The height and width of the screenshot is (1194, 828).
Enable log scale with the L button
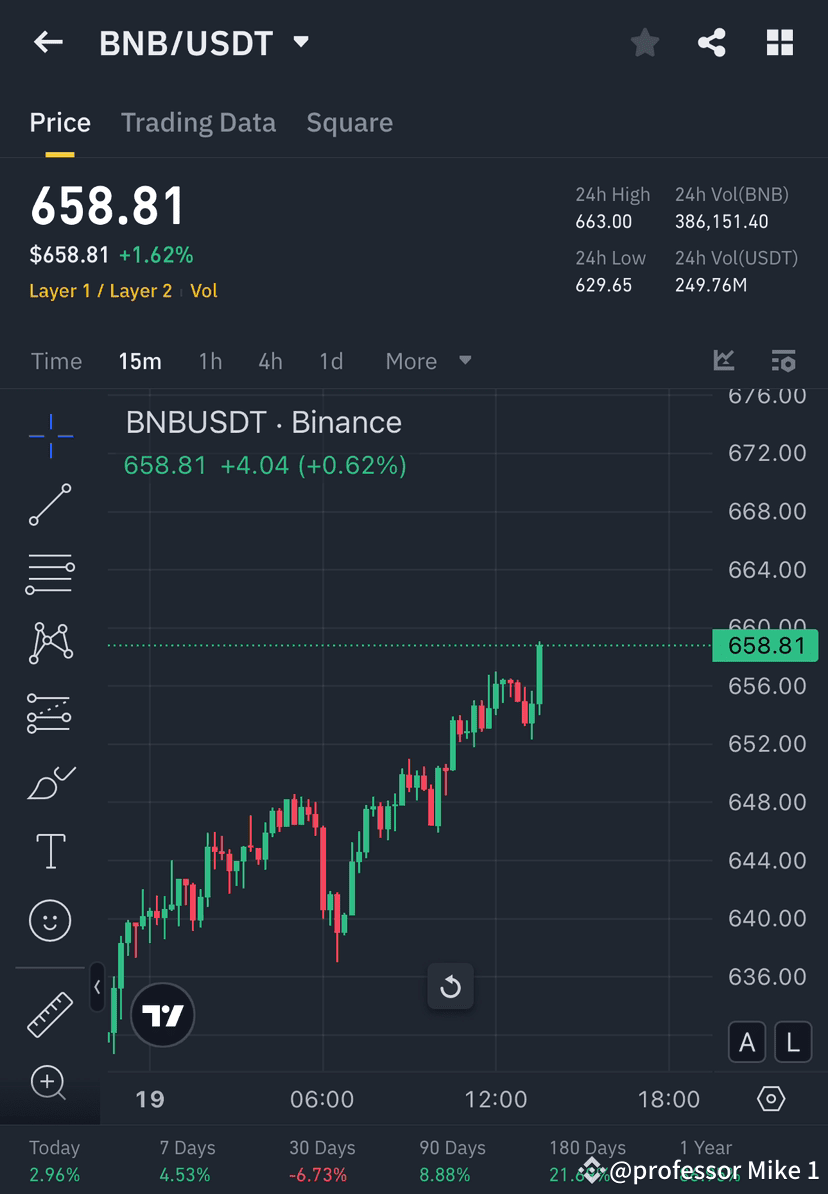point(793,1042)
